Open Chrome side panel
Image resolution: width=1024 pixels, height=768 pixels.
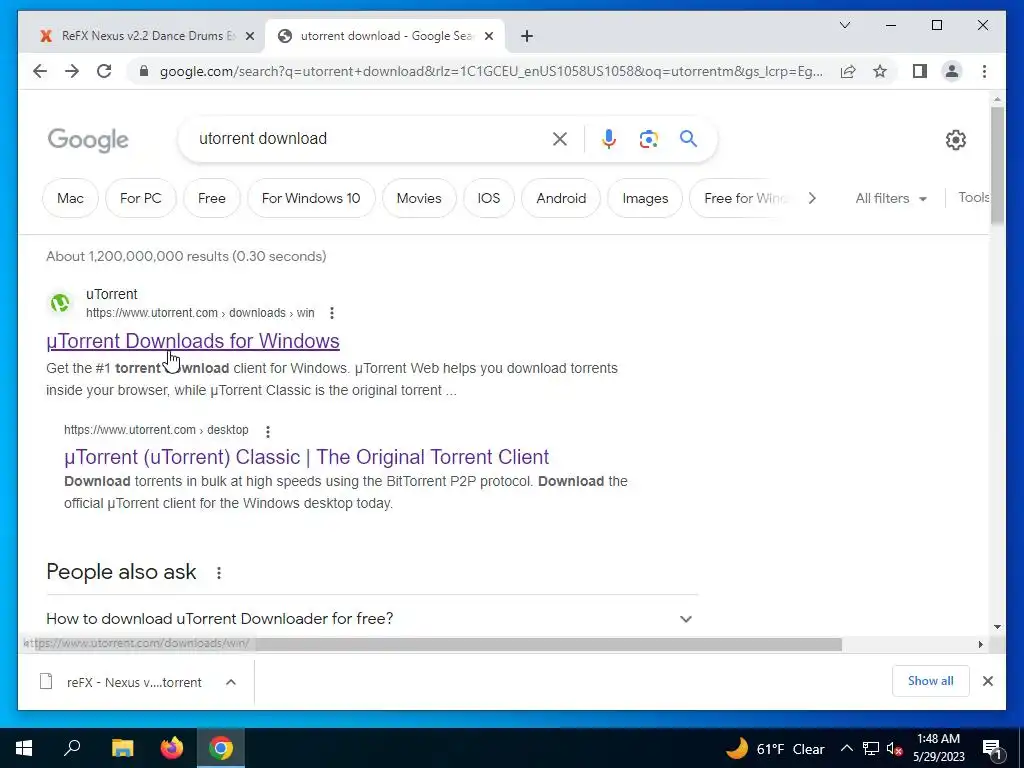click(x=920, y=71)
